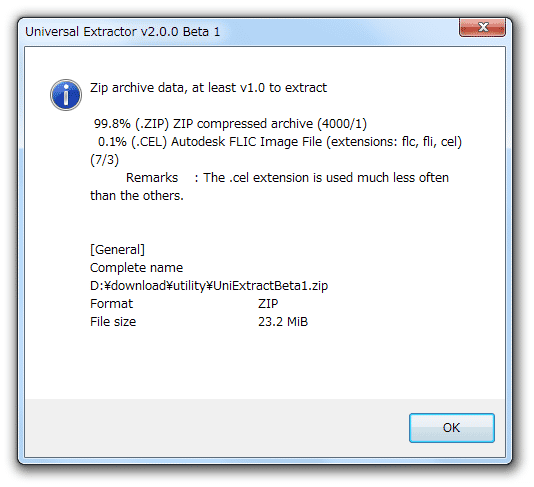This screenshot has width=534, height=487.
Task: Click the (7/3) text
Action: pos(105,160)
